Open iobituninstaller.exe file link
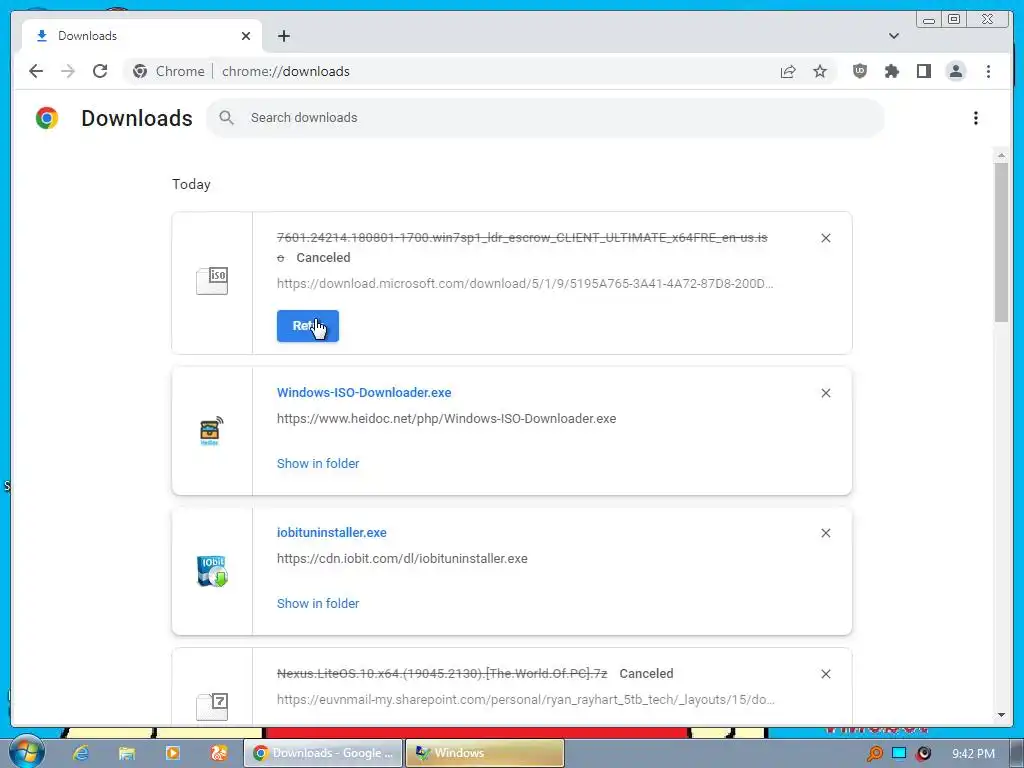This screenshot has width=1024, height=768. pos(332,532)
